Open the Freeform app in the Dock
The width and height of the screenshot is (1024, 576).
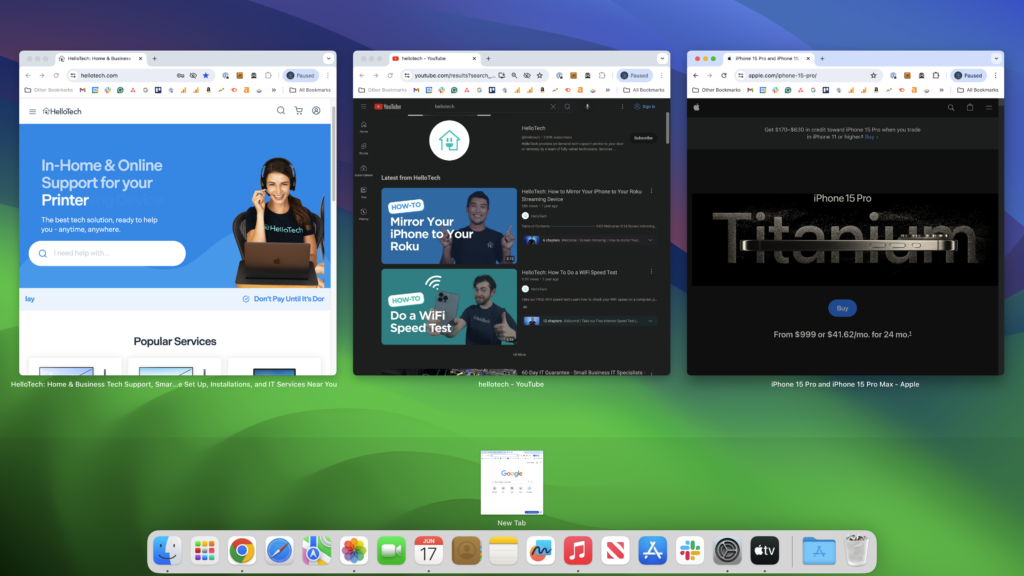coord(540,550)
